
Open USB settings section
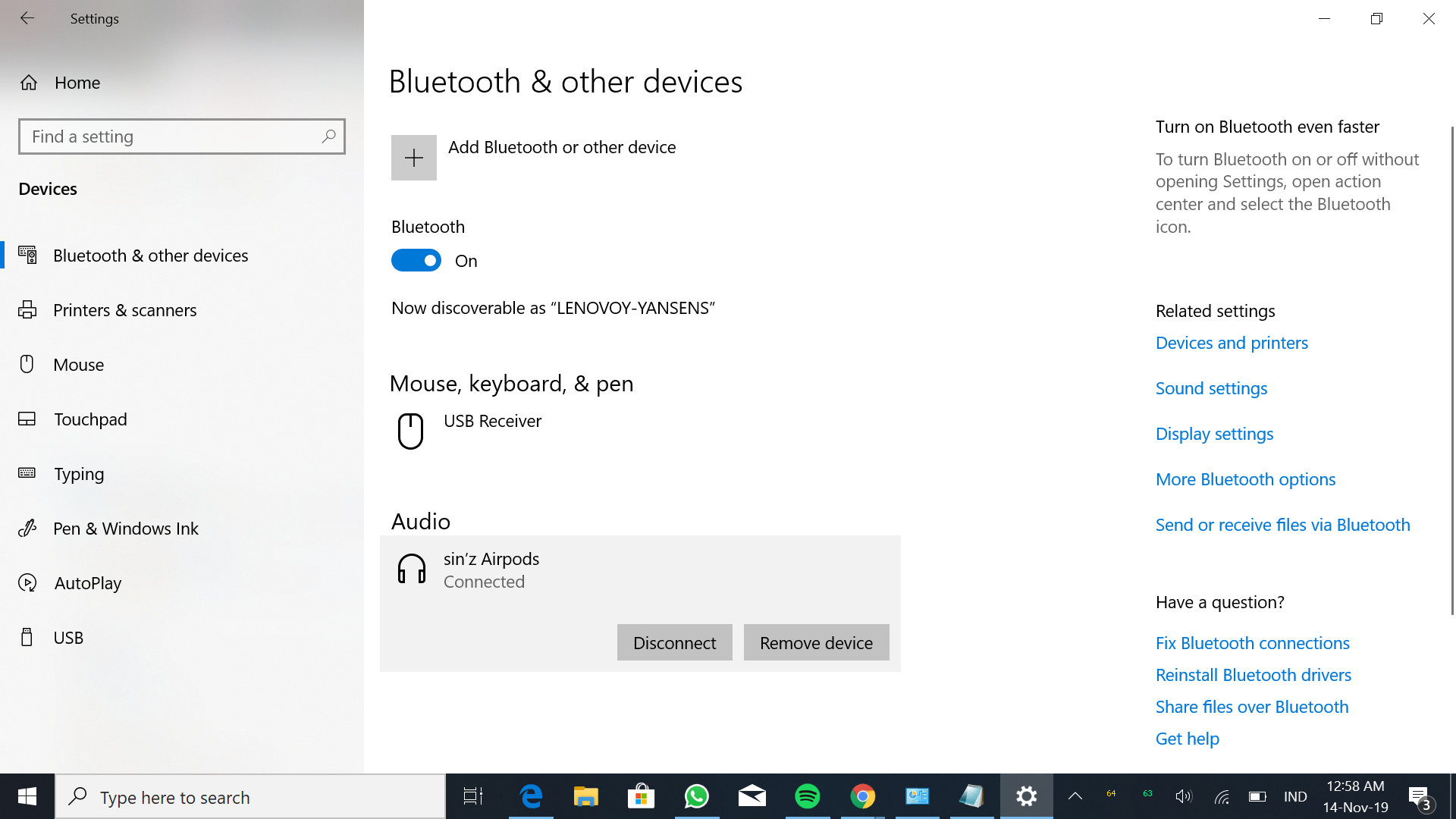182,638
